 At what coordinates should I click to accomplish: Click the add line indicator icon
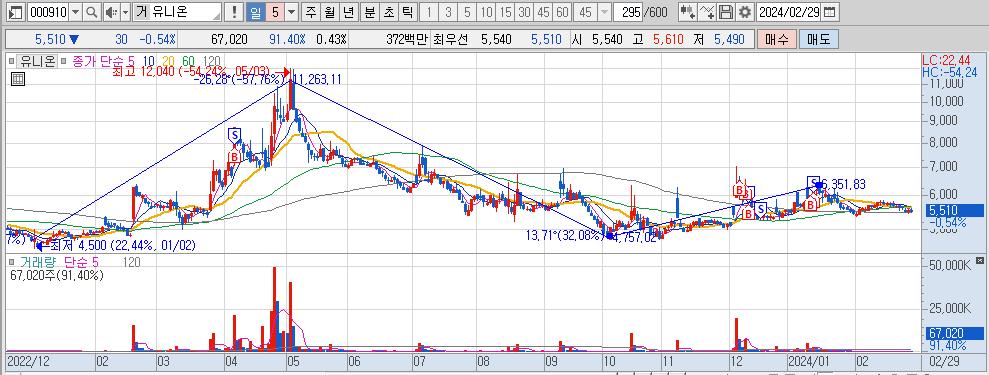click(x=708, y=12)
